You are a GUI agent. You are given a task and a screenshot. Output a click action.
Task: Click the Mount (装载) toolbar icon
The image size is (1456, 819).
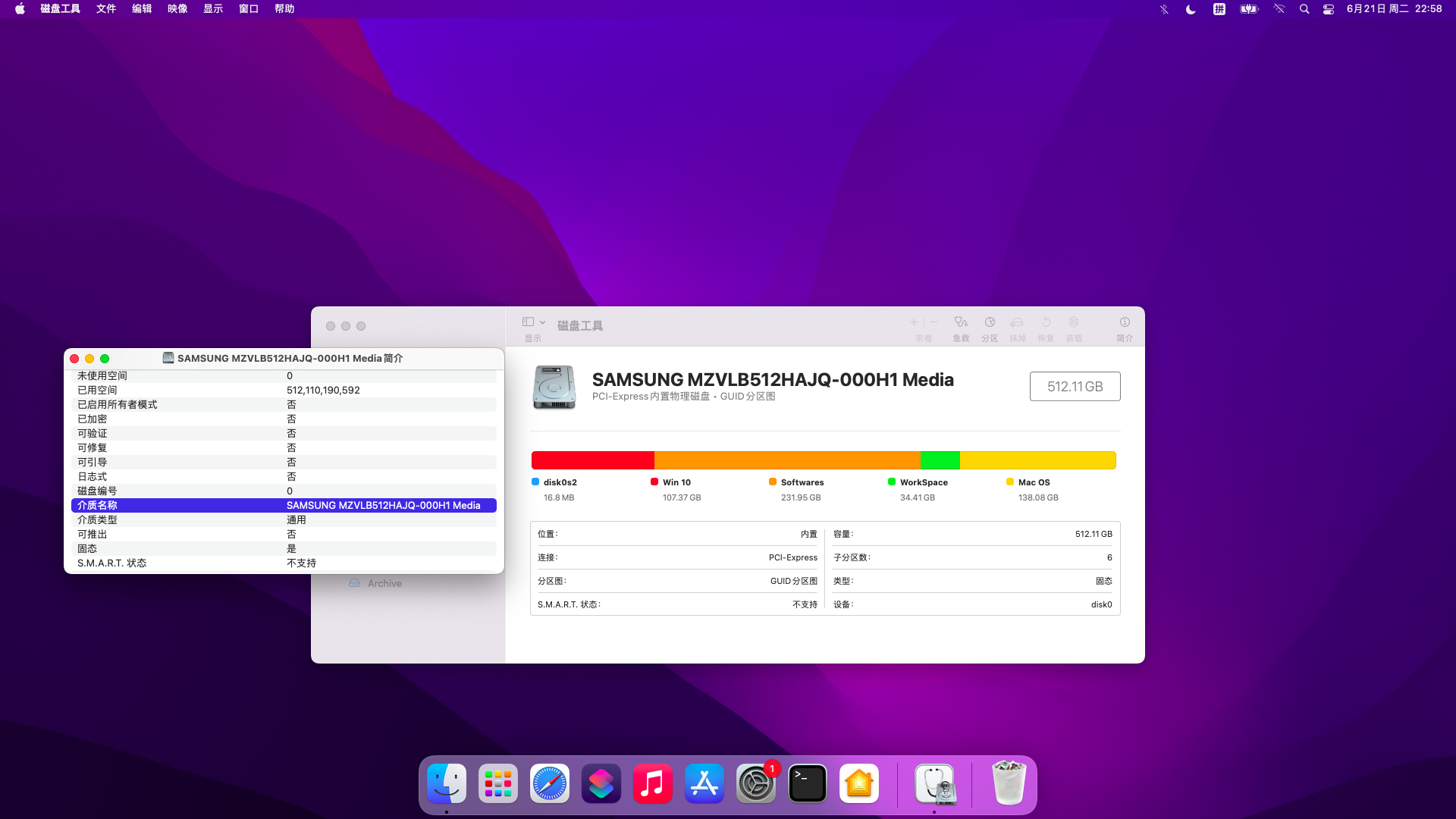coord(1074,322)
